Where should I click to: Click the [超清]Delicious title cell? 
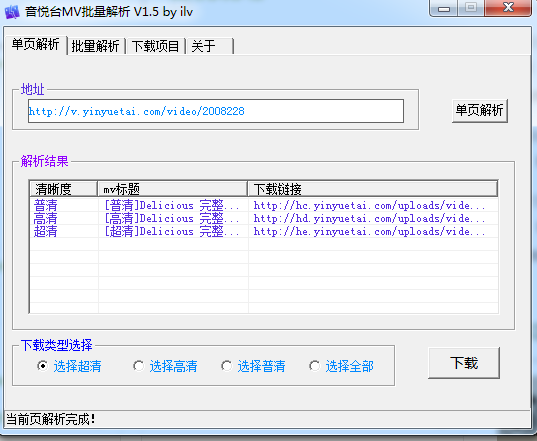pyautogui.click(x=172, y=231)
